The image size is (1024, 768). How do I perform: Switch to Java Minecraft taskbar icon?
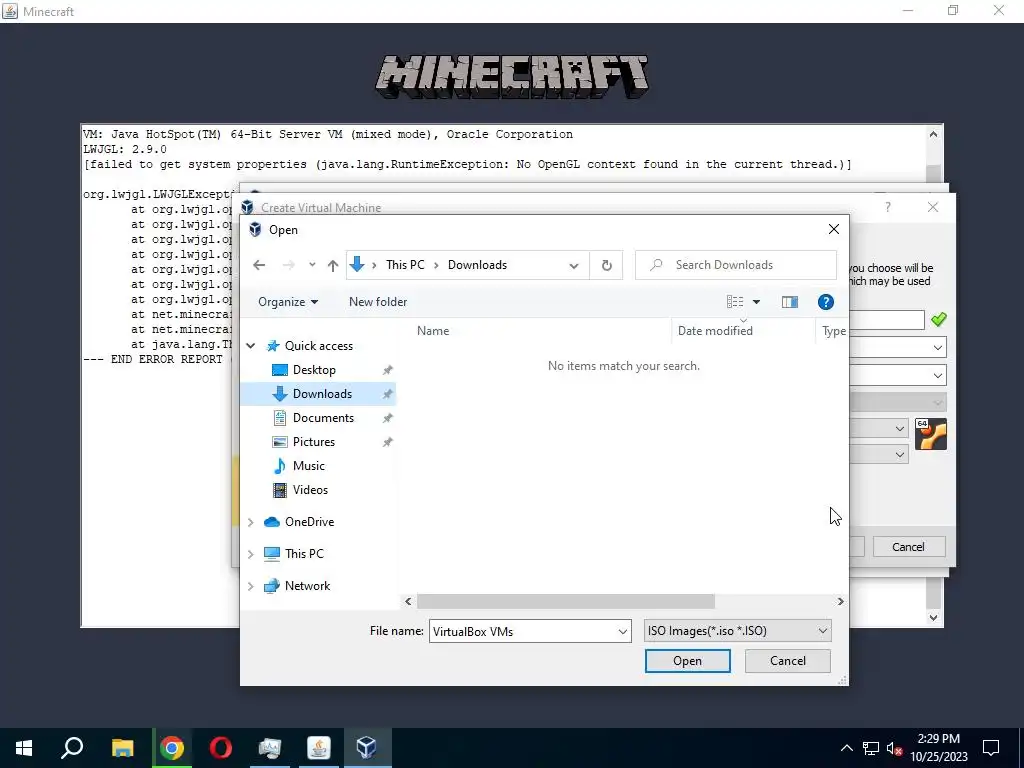point(319,748)
